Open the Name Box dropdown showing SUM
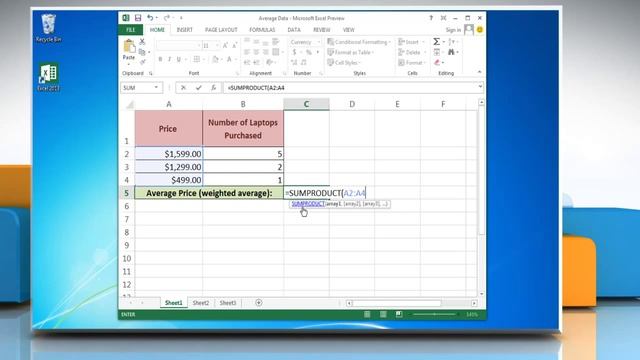The height and width of the screenshot is (360, 640). click(x=156, y=88)
